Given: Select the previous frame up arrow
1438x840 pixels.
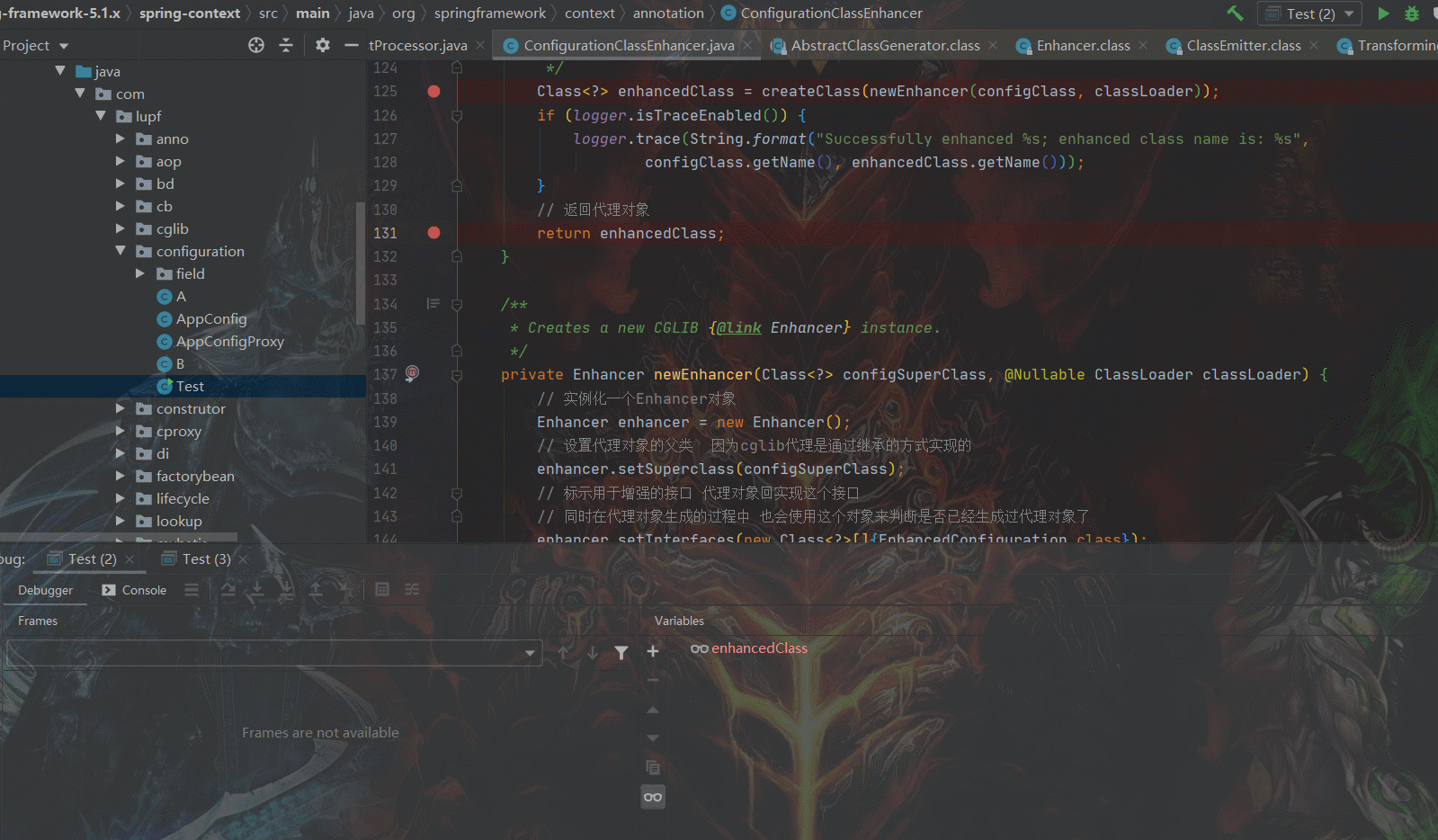Looking at the screenshot, I should pyautogui.click(x=563, y=652).
